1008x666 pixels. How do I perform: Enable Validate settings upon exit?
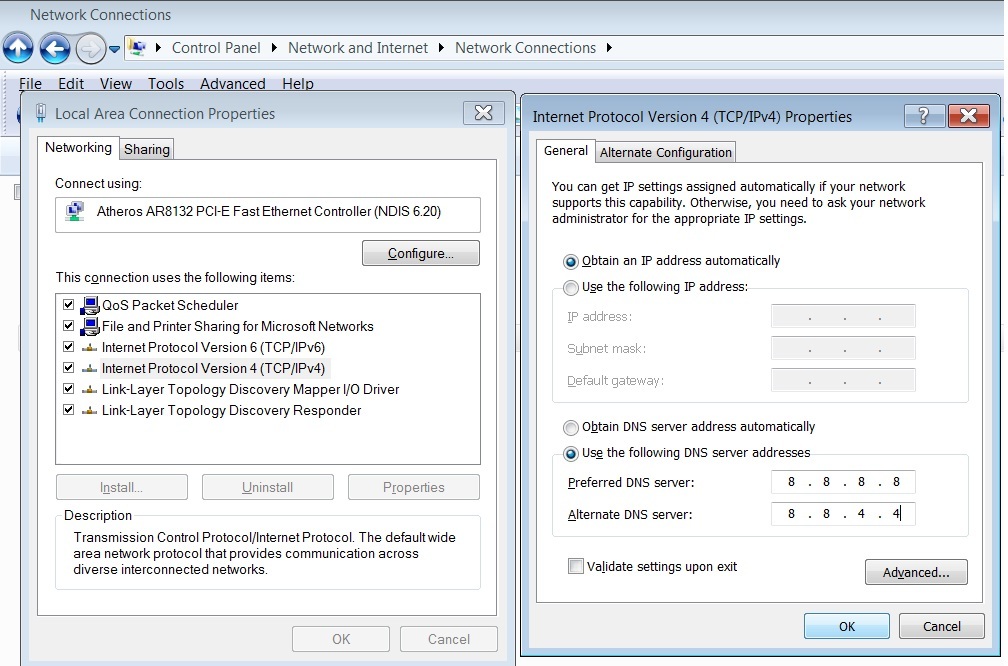[x=576, y=566]
